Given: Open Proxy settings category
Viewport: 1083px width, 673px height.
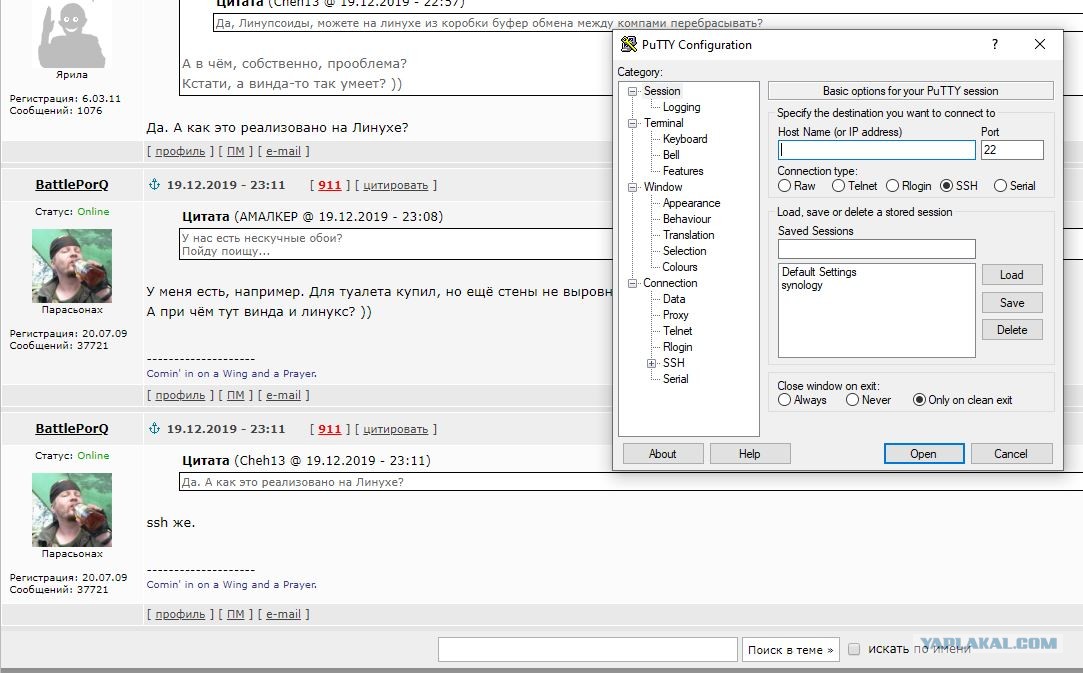Looking at the screenshot, I should [675, 315].
